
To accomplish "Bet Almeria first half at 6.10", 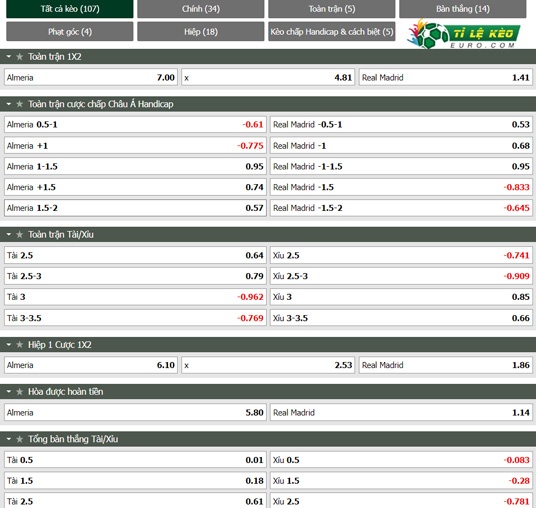I will [x=91, y=365].
